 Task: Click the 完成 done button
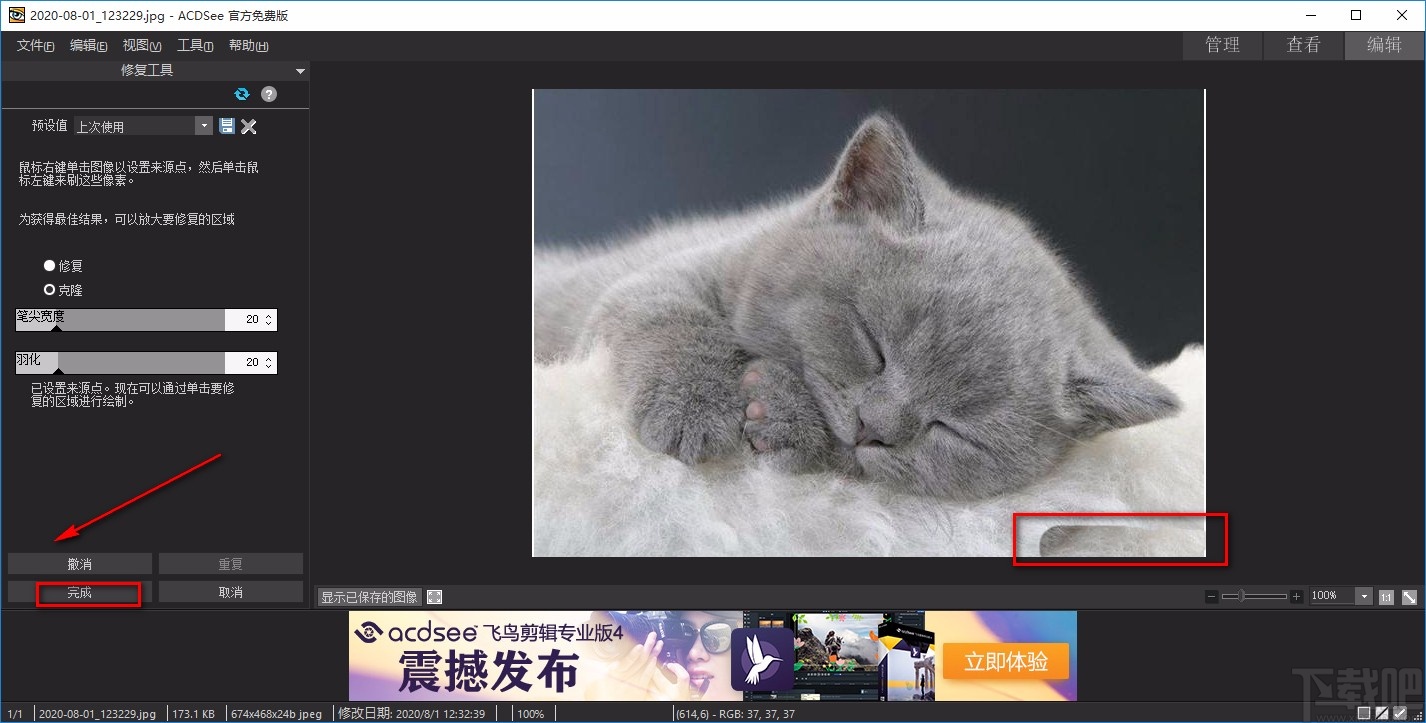[80, 592]
